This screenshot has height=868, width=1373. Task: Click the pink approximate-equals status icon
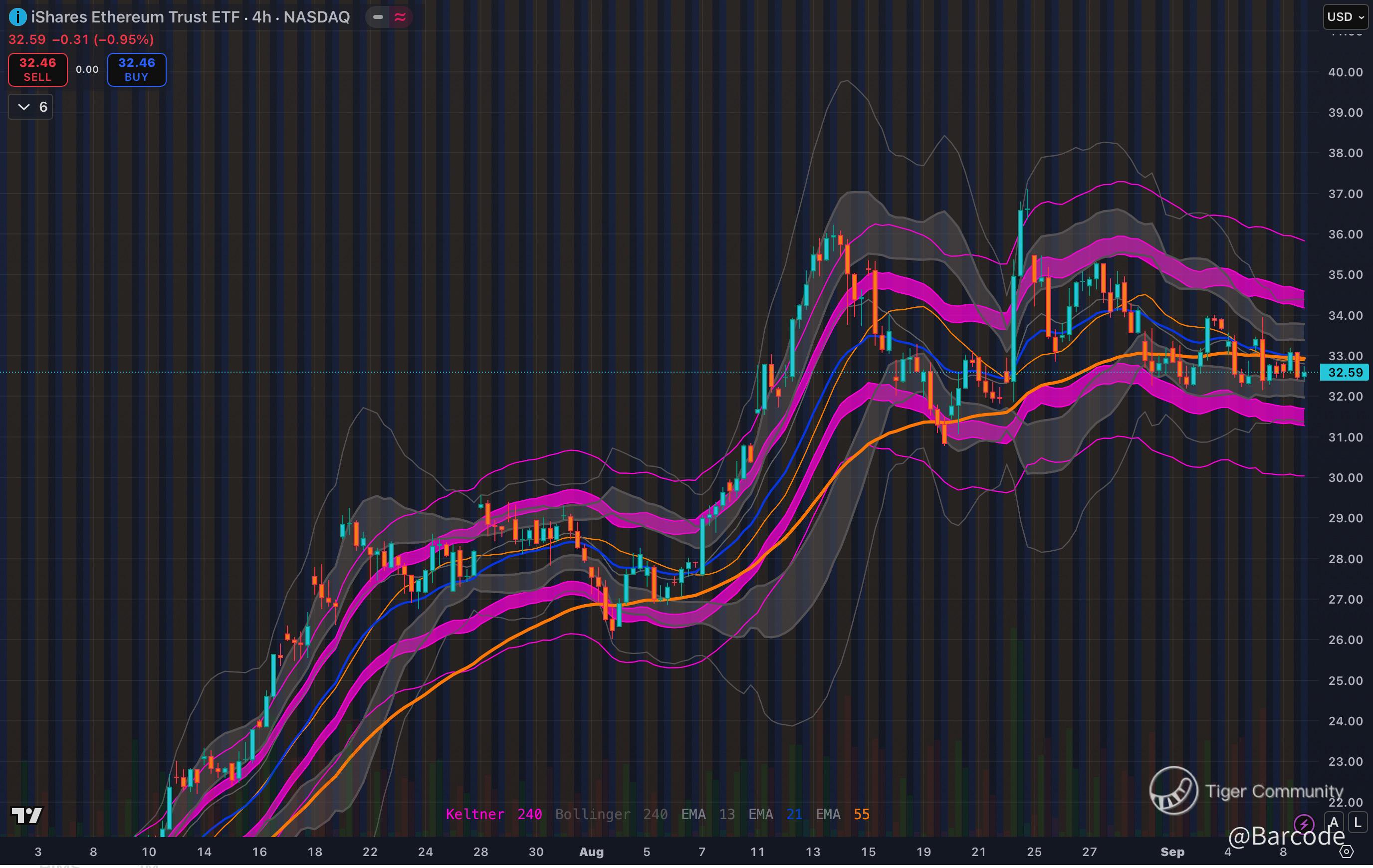(x=400, y=17)
